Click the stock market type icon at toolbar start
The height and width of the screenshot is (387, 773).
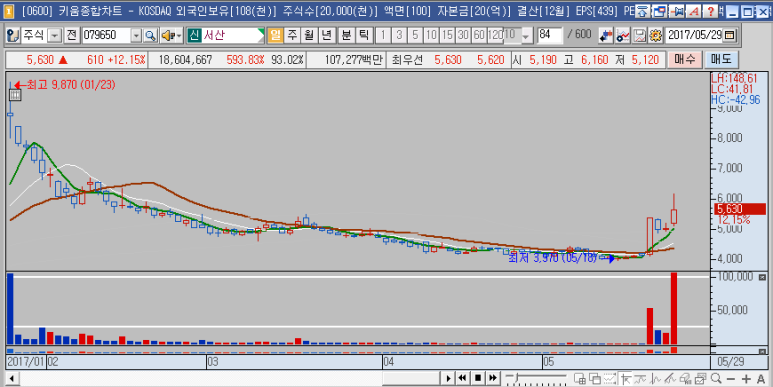tap(13, 35)
